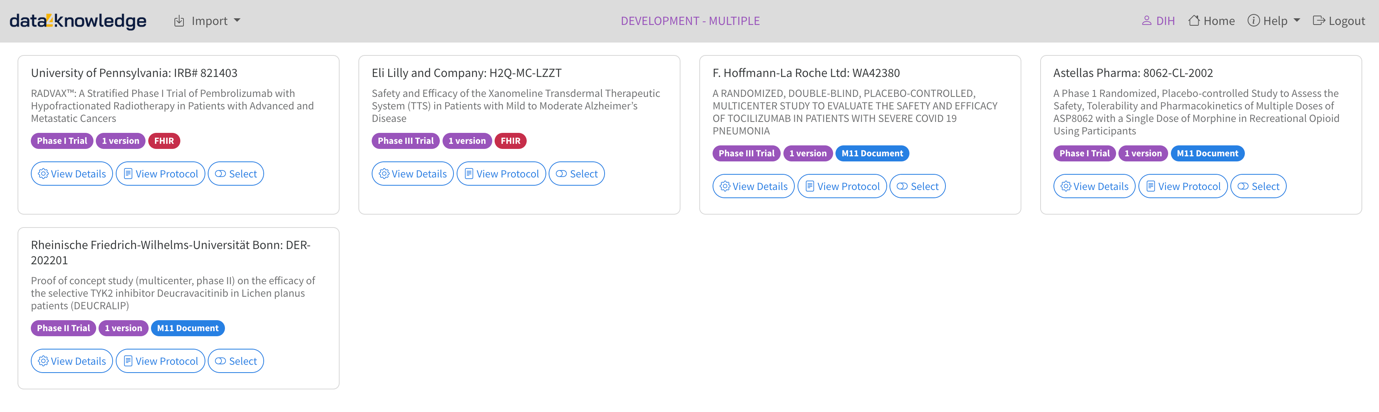Open the Import dropdown menu
Viewport: 1379px width, 412px height.
[x=207, y=21]
